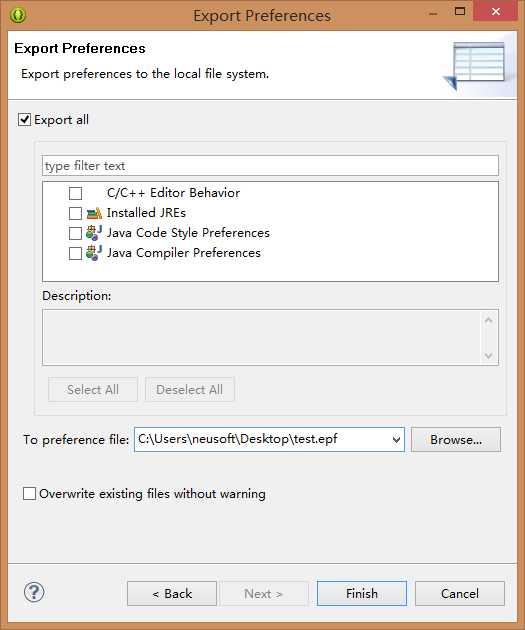The width and height of the screenshot is (525, 630).
Task: Enable Overwrite existing files without warning
Action: point(29,493)
